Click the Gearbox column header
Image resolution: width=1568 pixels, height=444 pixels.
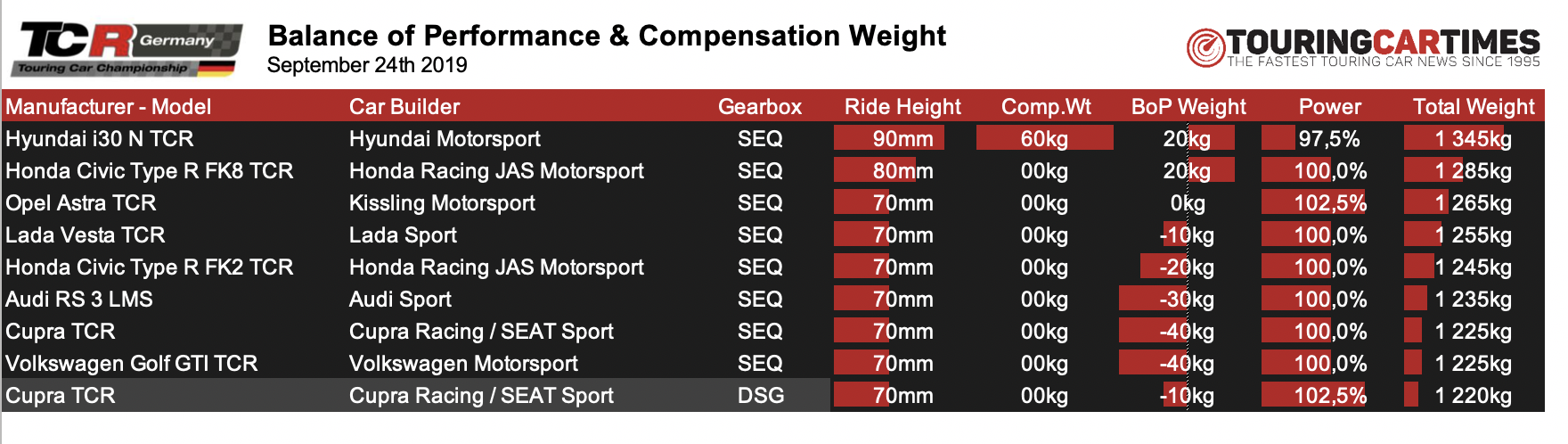760,107
